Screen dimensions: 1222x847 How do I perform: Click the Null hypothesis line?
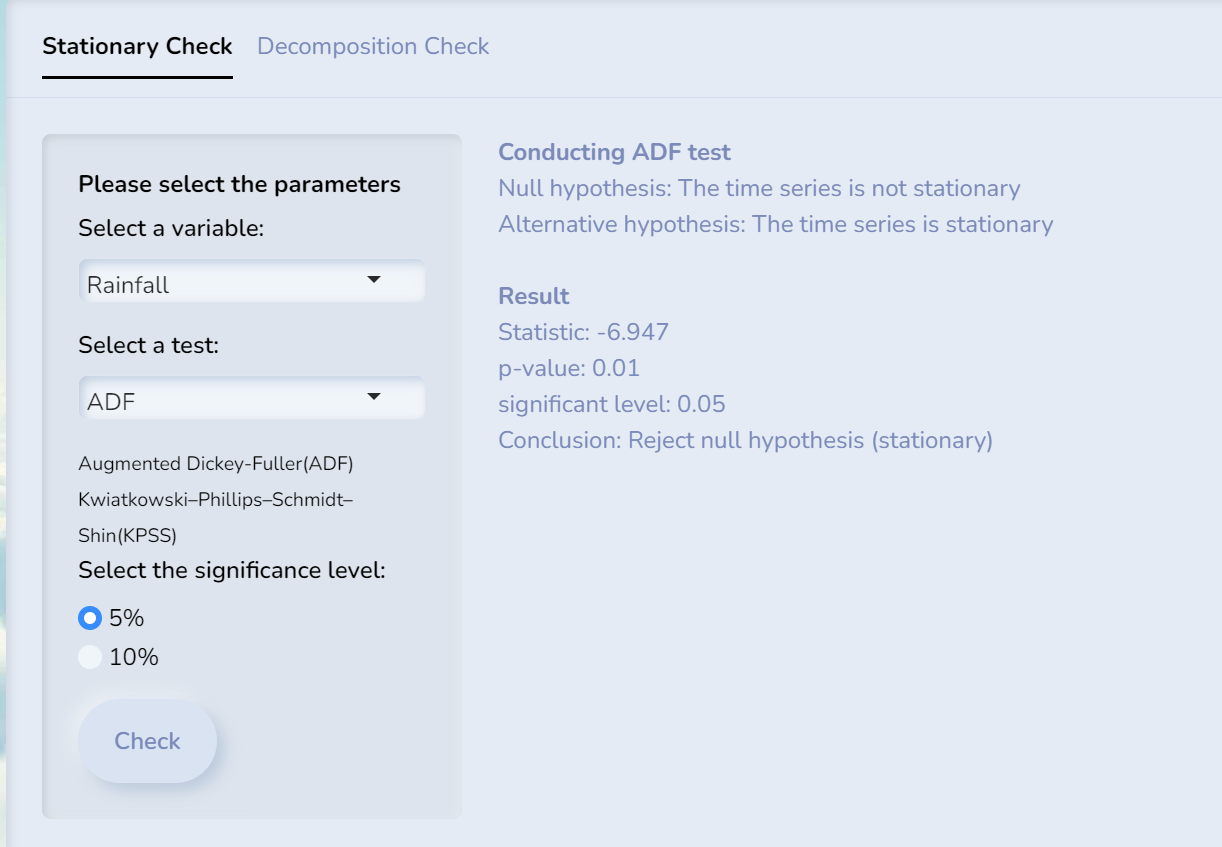(x=759, y=188)
